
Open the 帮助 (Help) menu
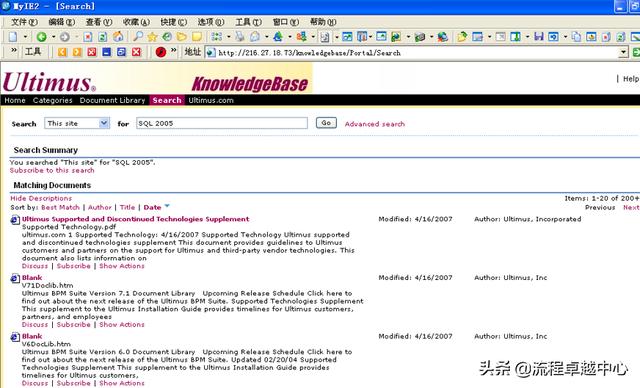pos(323,22)
